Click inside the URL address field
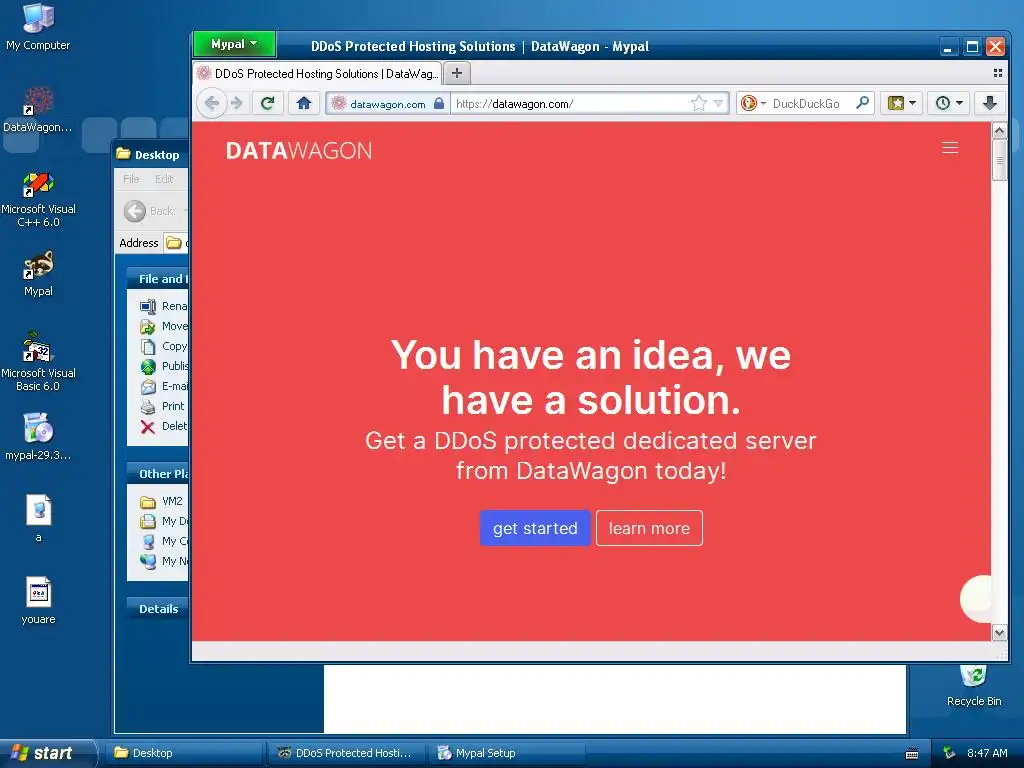 point(568,103)
